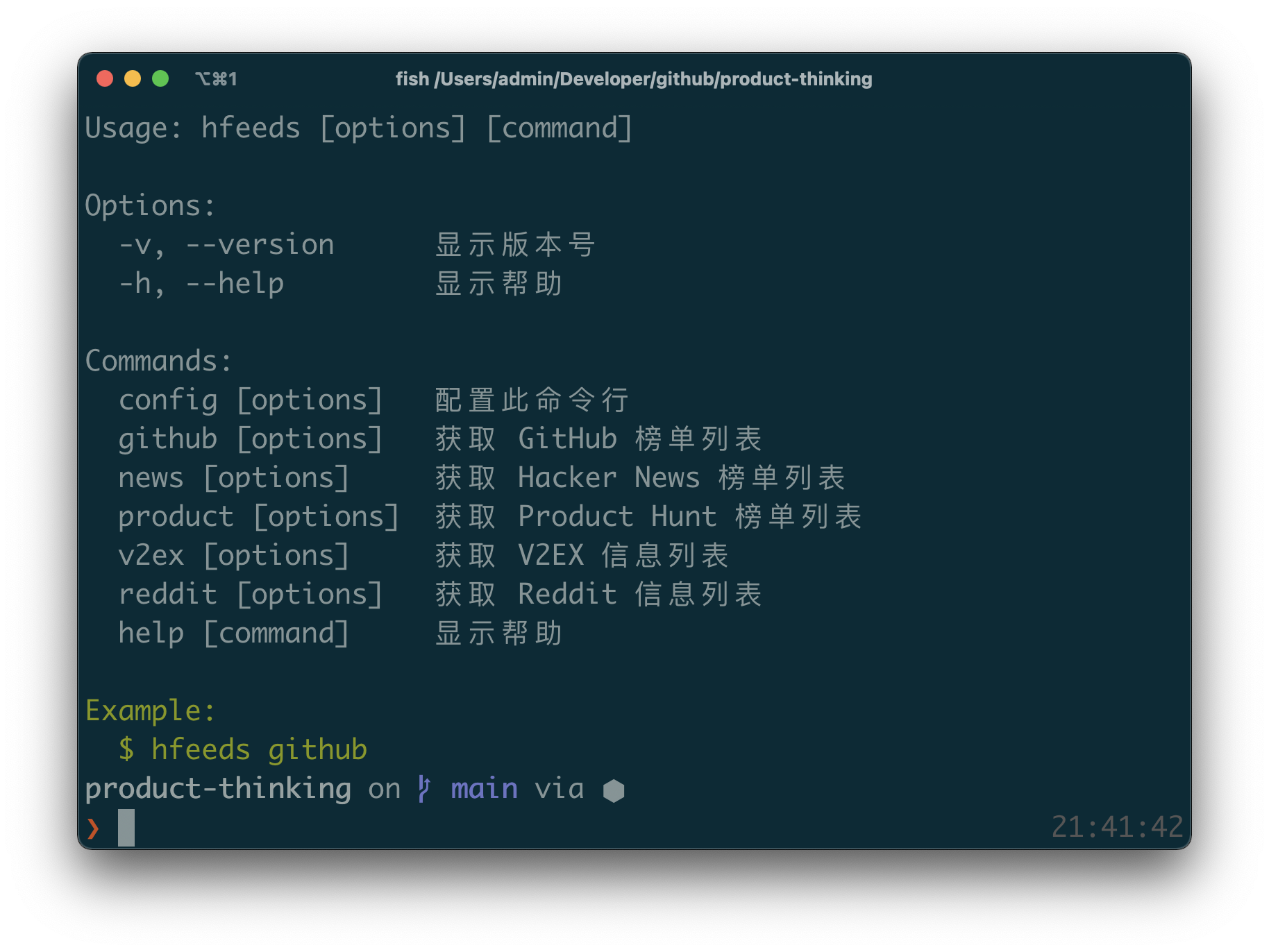
Task: Click the 'news [options]' command text
Action: pos(234,479)
